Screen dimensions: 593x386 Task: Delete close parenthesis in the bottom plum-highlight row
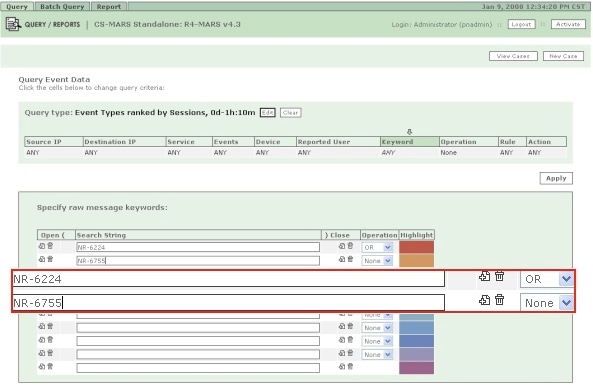350,366
